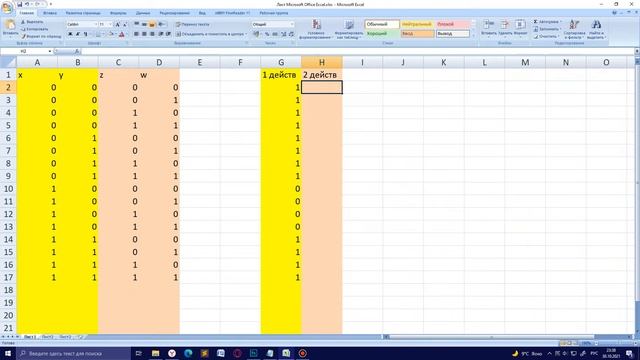Increase decimal places

[284, 34]
